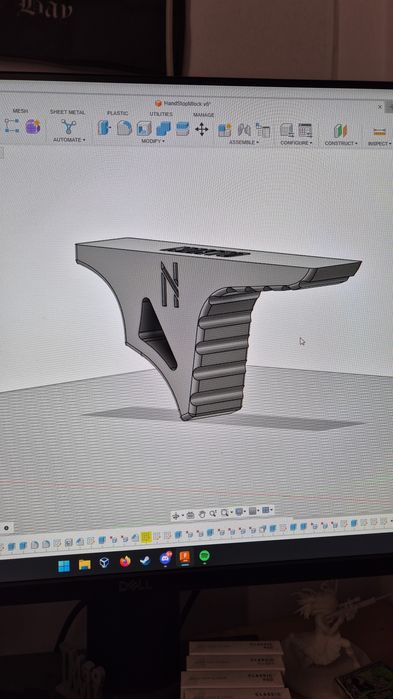The height and width of the screenshot is (699, 393).
Task: Open the Configuration table icon
Action: (x=305, y=131)
